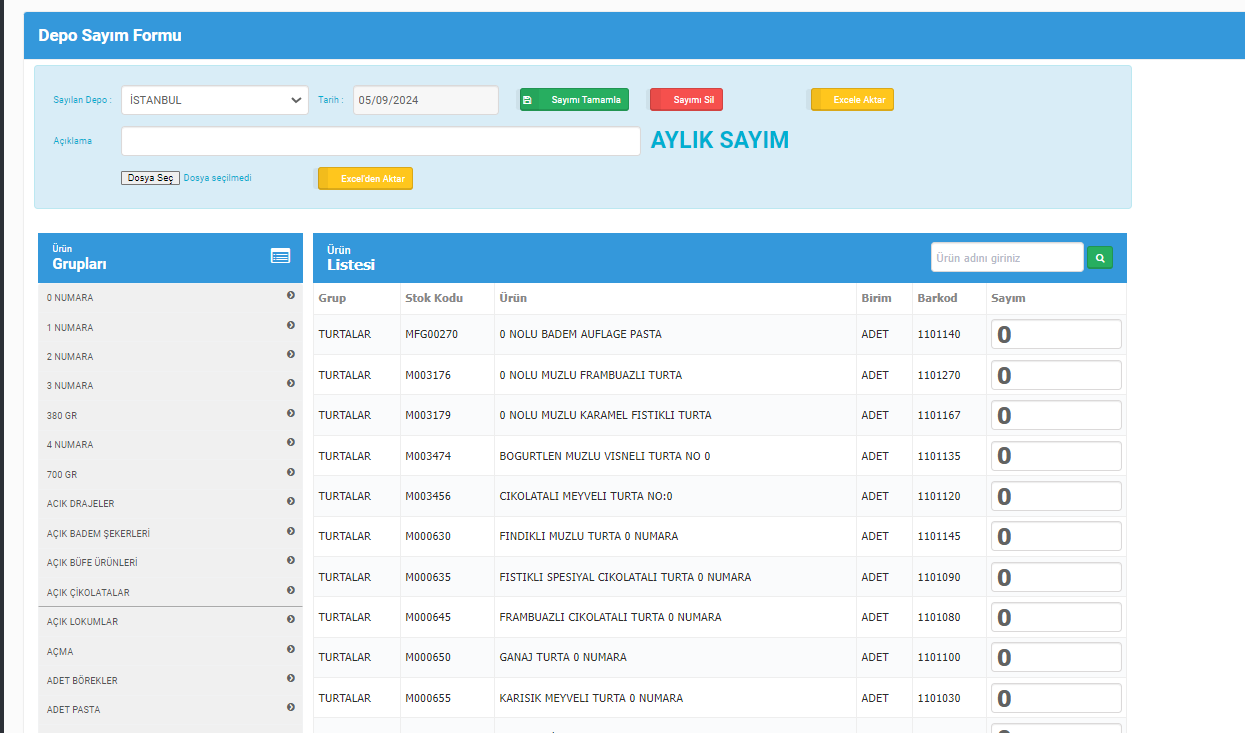This screenshot has height=733, width=1245.
Task: Select the ACIK DRAJELER product group
Action: coord(170,503)
